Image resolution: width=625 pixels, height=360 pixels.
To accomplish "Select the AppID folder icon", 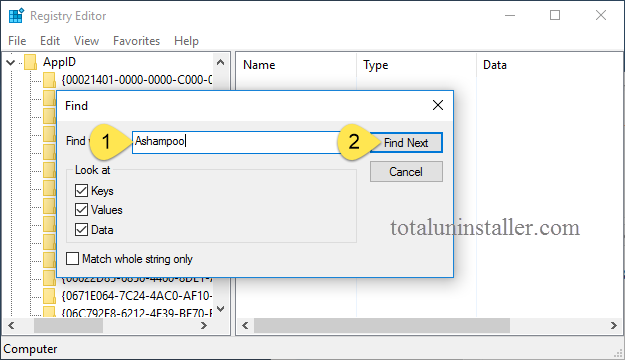I will tap(31, 62).
